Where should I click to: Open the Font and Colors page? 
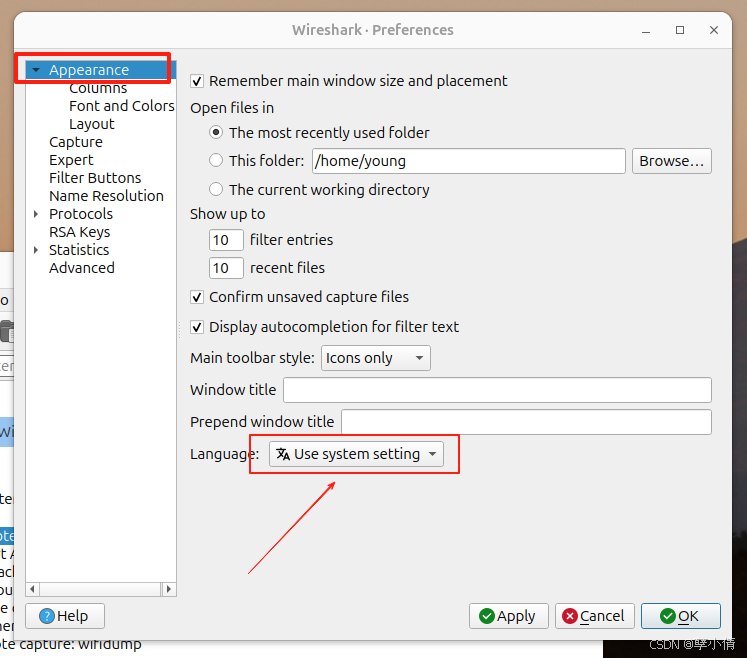(x=122, y=106)
